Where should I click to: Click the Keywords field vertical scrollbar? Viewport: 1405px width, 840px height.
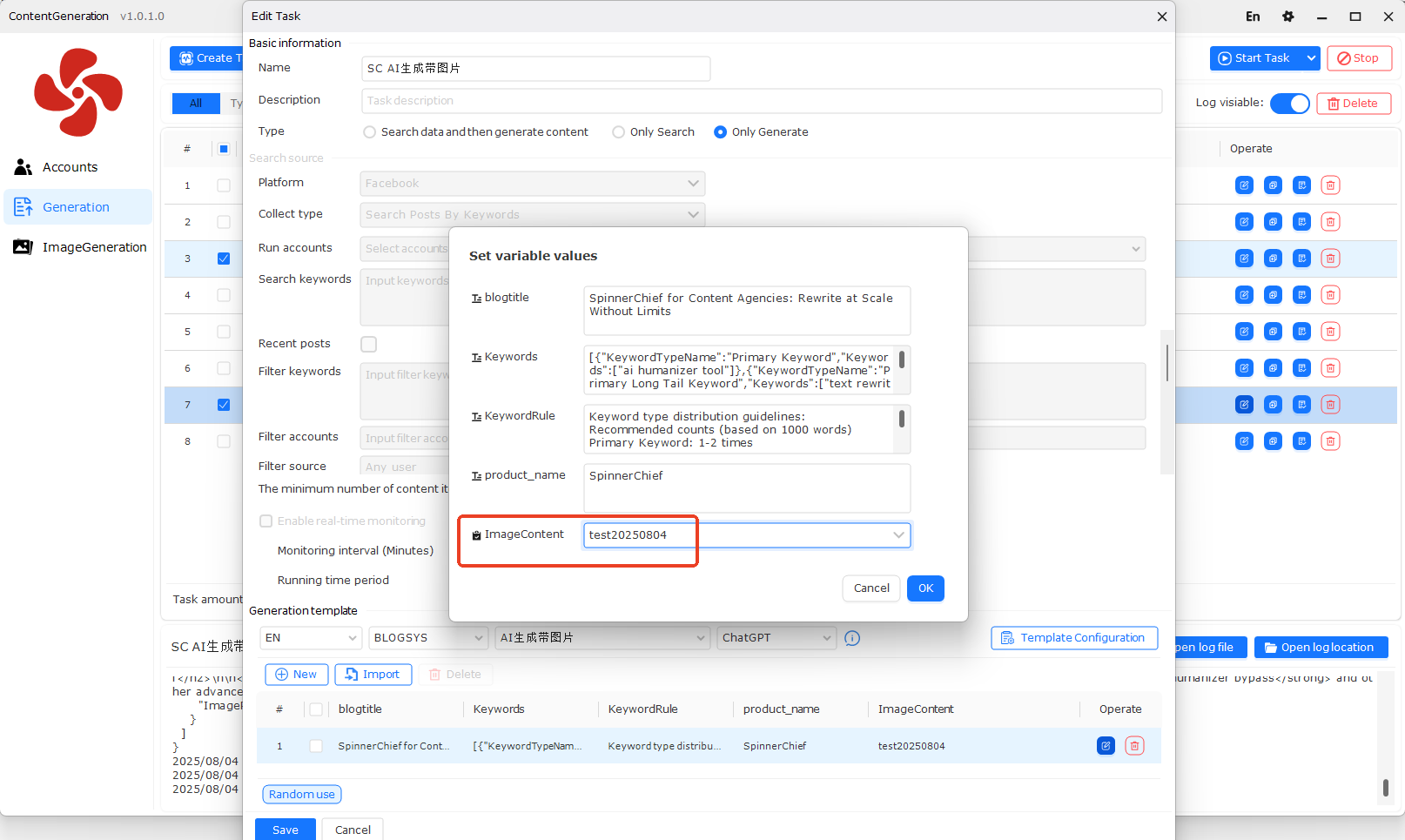click(901, 360)
